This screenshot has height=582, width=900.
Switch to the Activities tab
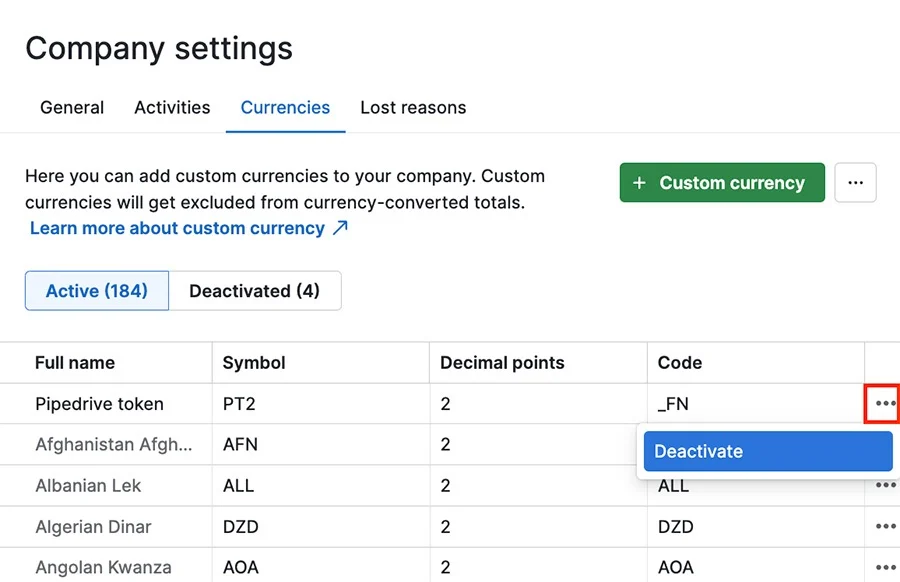[x=172, y=107]
